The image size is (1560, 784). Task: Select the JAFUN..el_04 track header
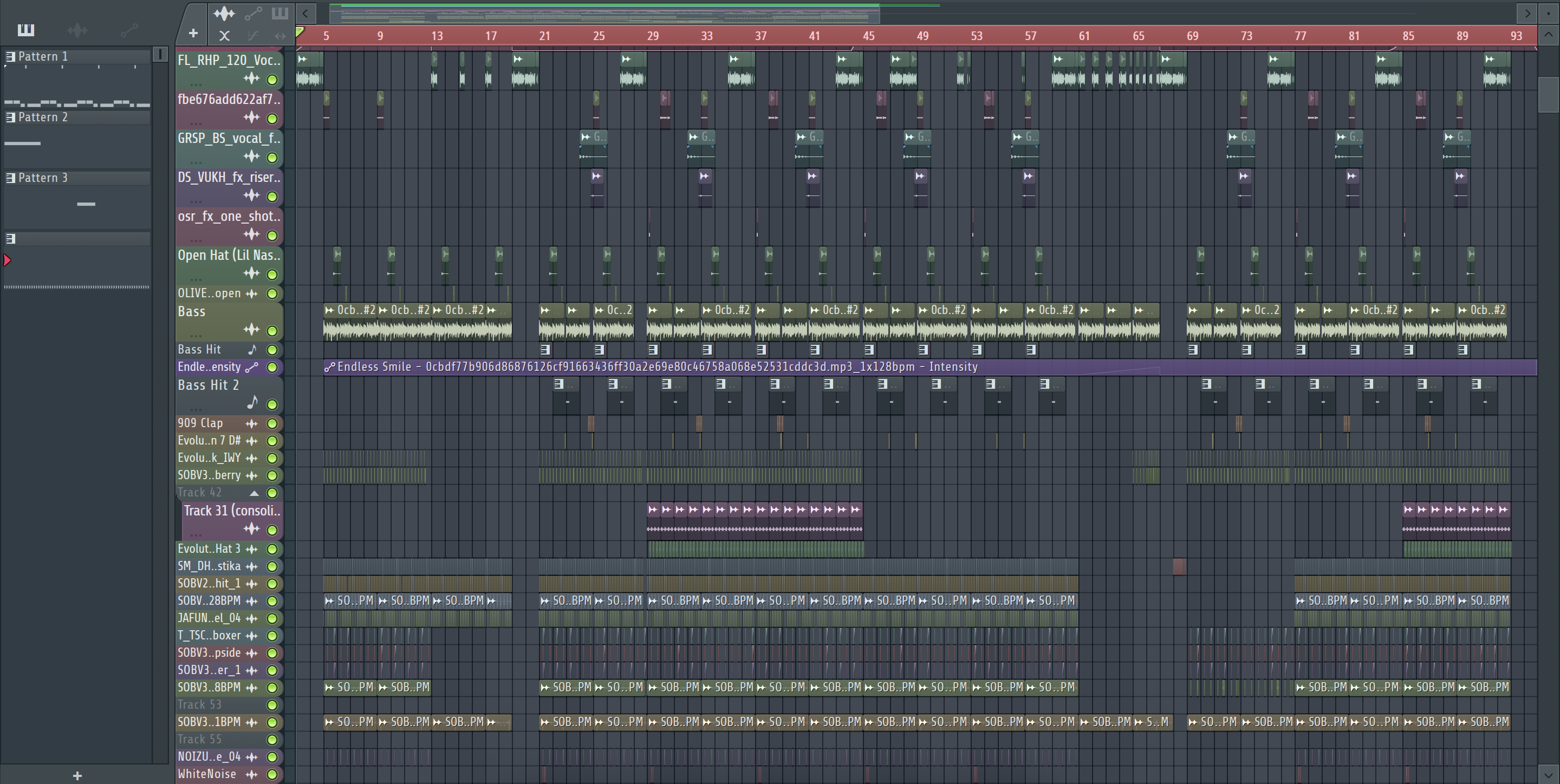(229, 619)
